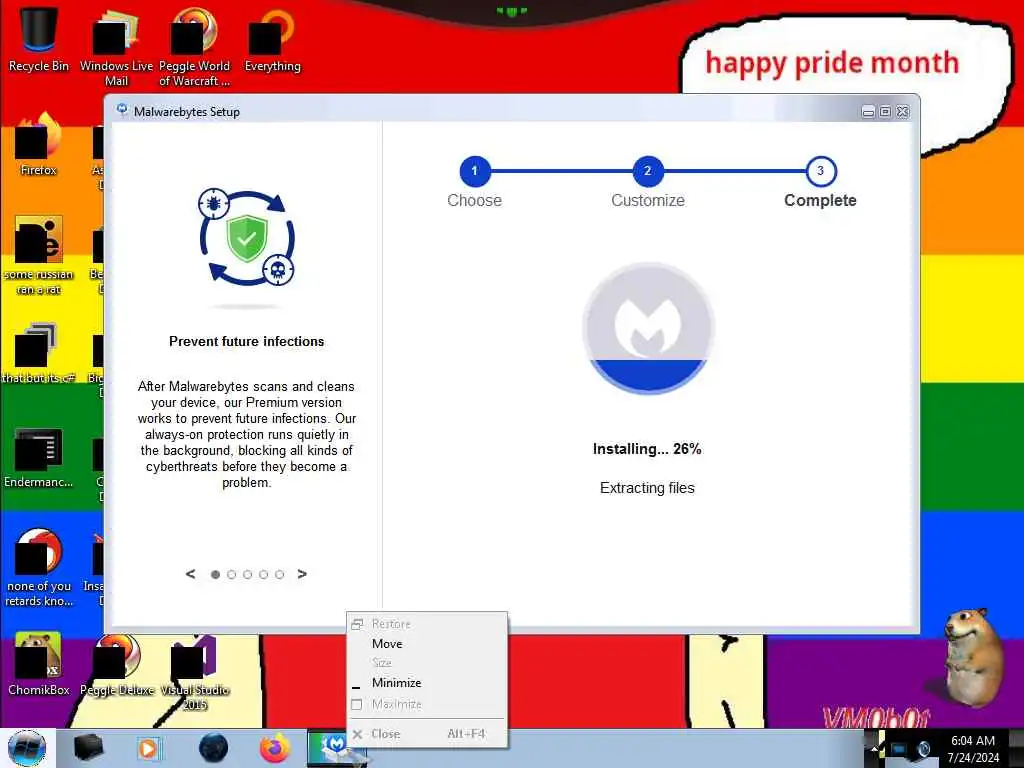Open the Endermanc... desktop icon
This screenshot has height=768, width=1024.
(39, 458)
